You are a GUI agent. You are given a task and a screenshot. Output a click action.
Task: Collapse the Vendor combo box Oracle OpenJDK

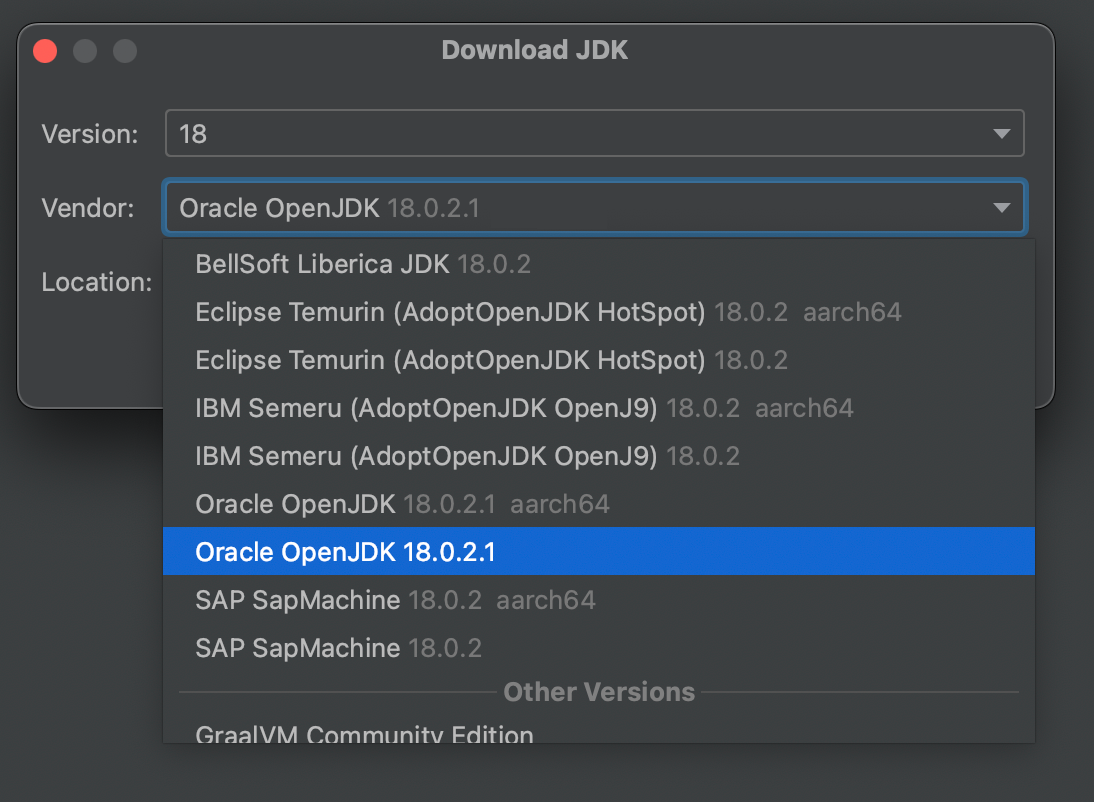coord(594,207)
